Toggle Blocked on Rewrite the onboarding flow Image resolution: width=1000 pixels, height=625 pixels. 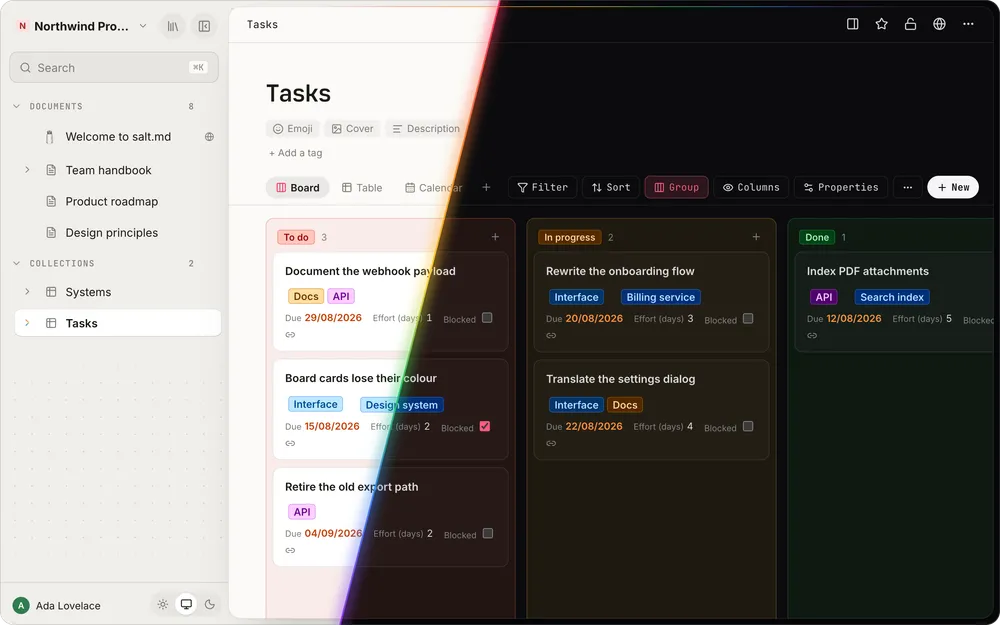coord(748,318)
